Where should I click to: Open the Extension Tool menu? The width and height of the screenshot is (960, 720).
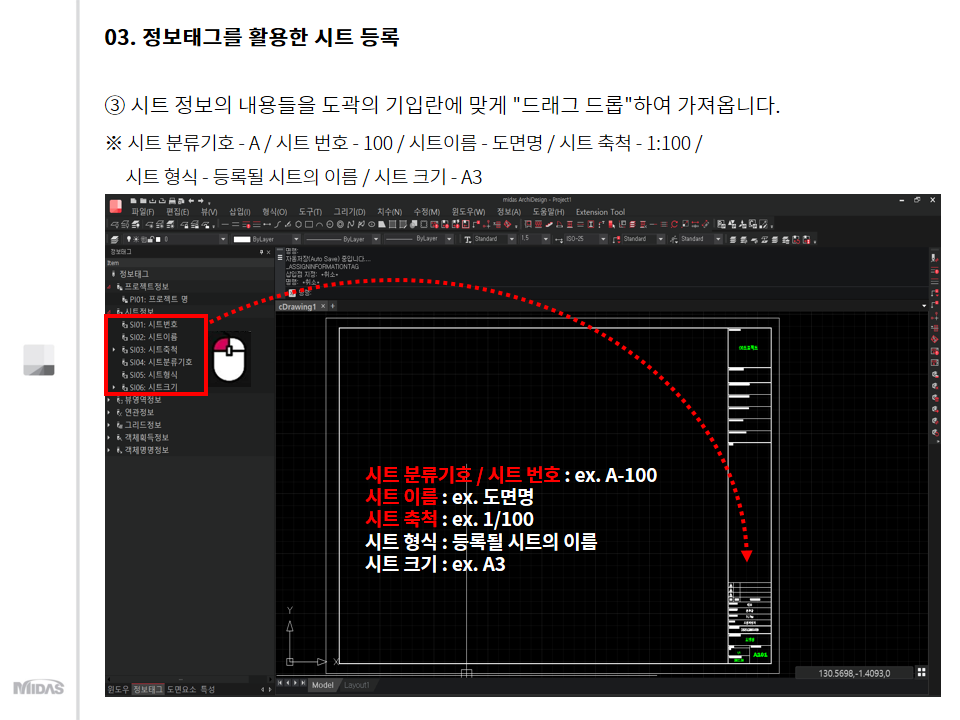(x=600, y=212)
